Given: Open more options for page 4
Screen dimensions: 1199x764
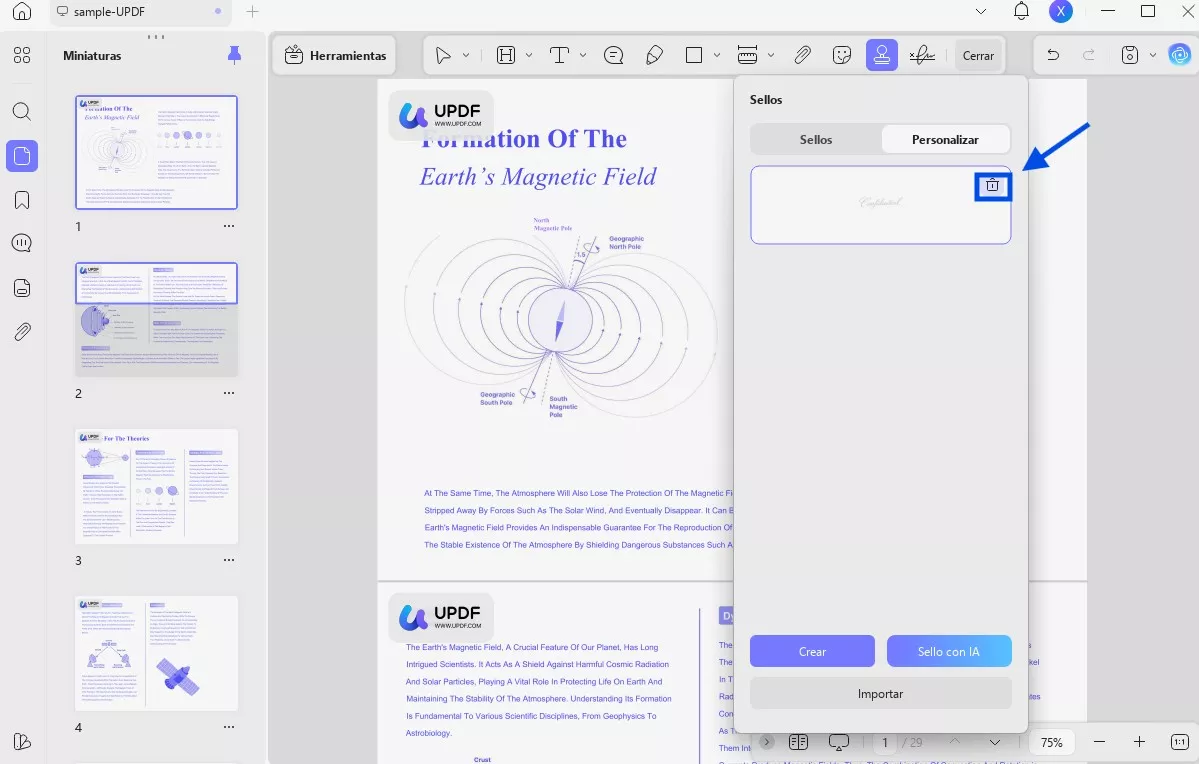Looking at the screenshot, I should (x=229, y=727).
